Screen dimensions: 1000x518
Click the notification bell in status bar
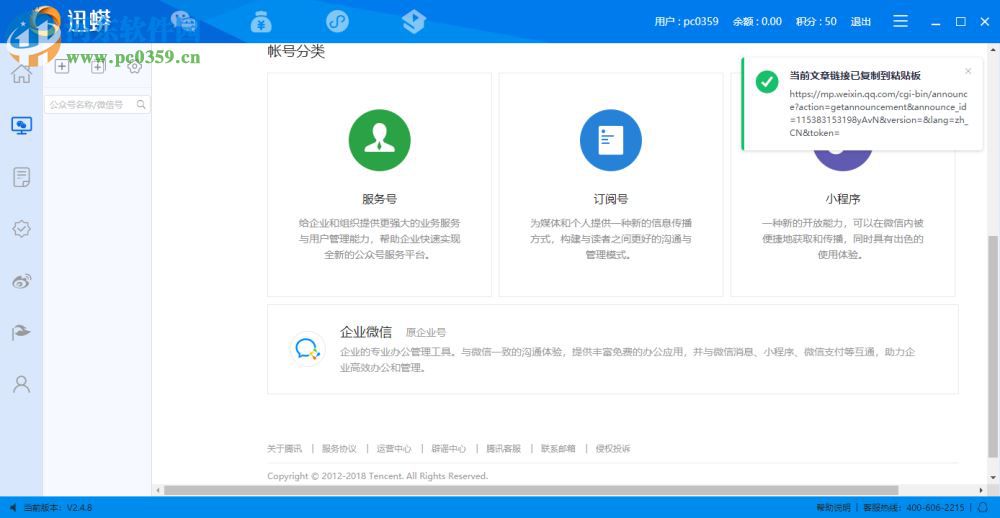coord(982,508)
